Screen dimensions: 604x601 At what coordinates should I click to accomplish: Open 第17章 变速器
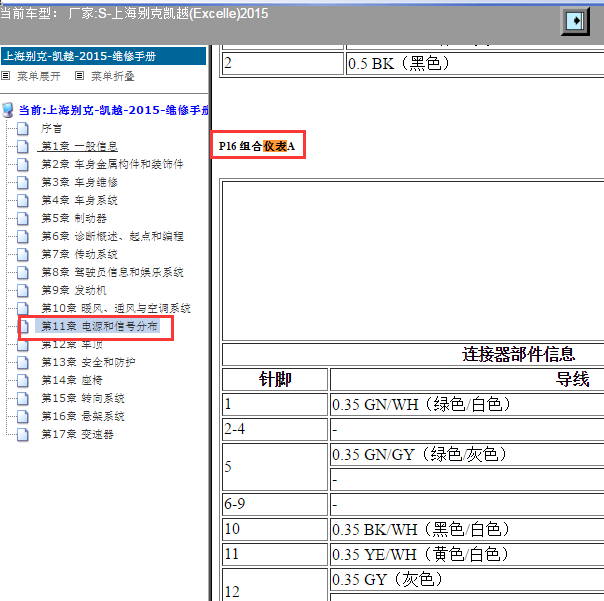[77, 434]
